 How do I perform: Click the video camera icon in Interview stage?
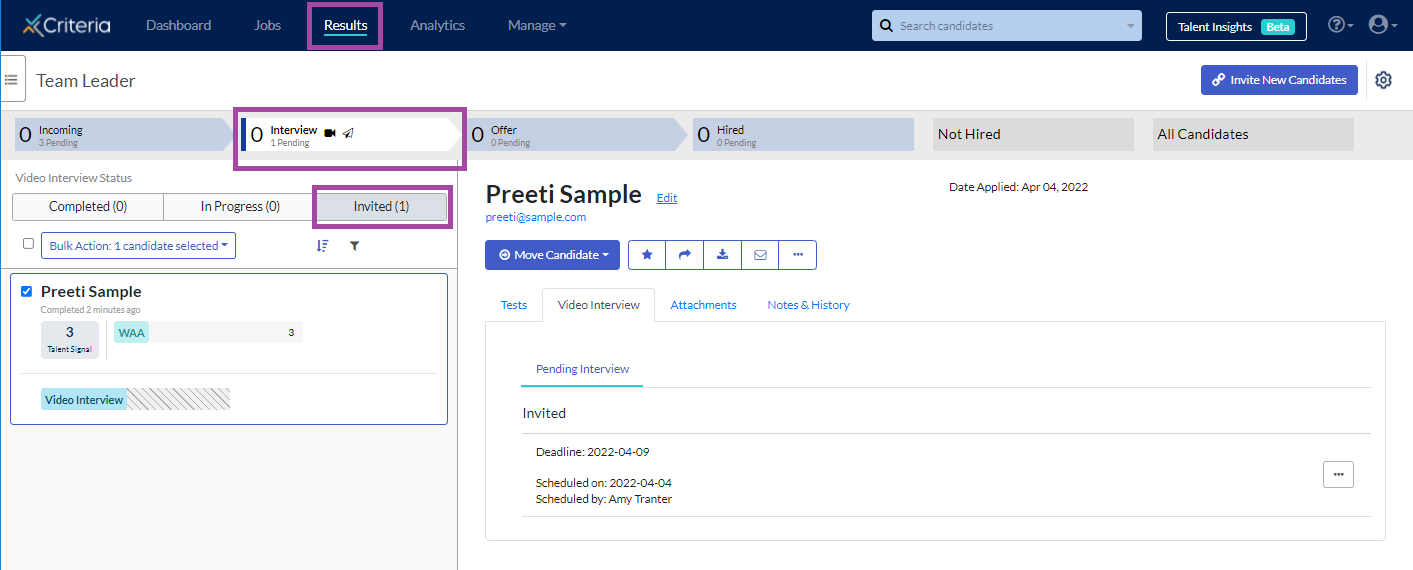330,132
